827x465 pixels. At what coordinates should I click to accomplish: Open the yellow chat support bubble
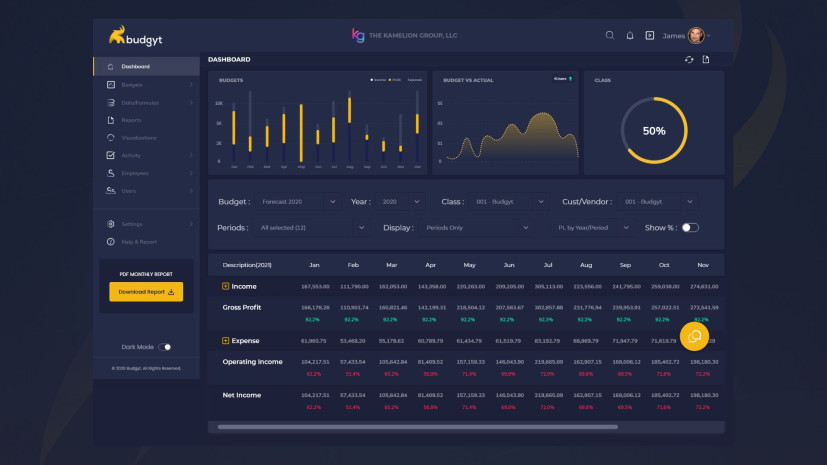pos(695,337)
